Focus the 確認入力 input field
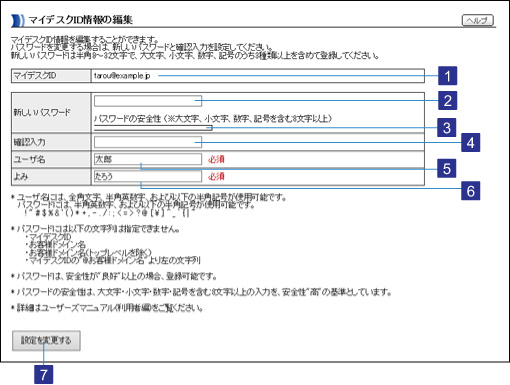Screen dimensions: 510x385 [148, 142]
